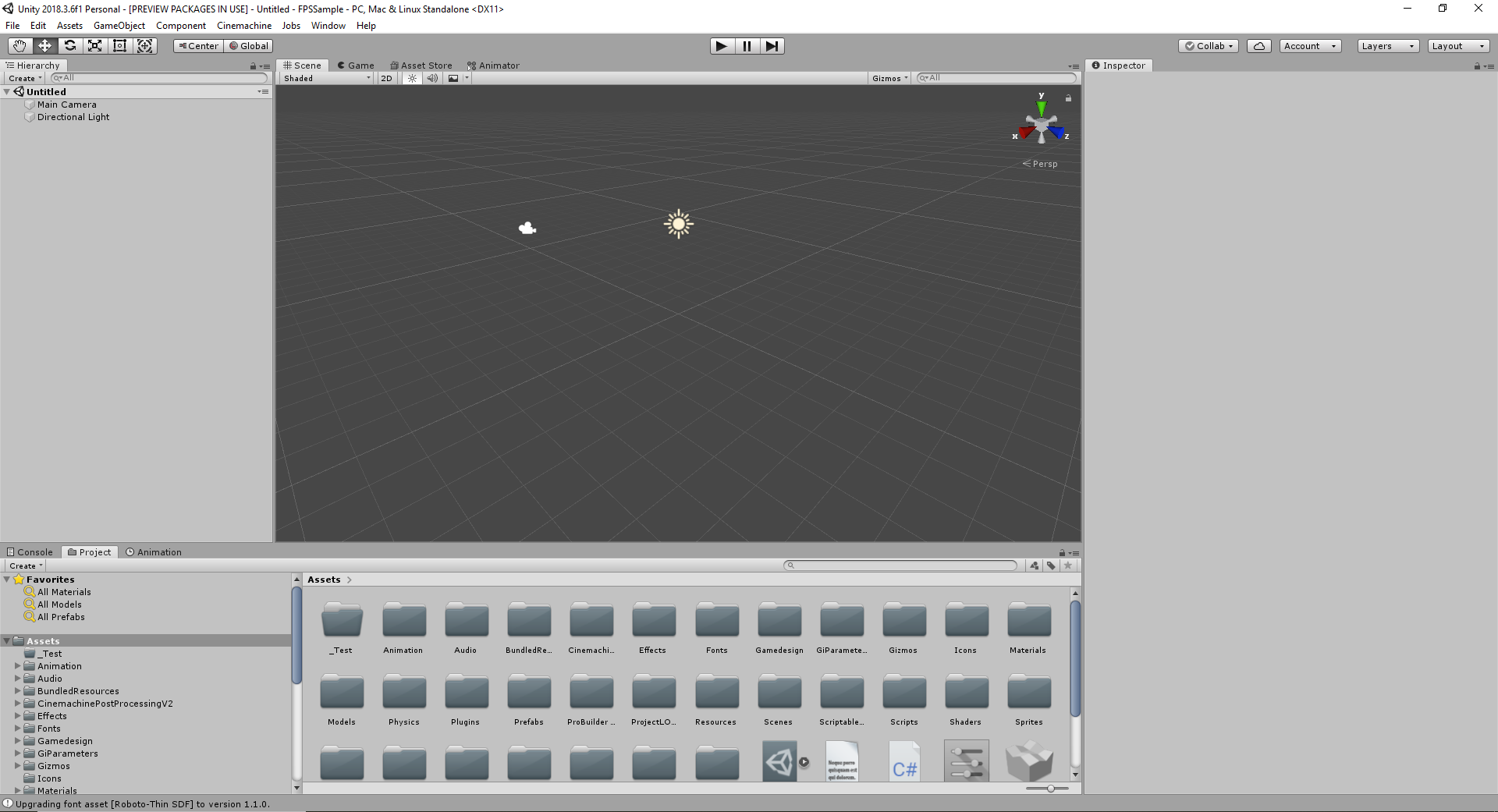Expand the BundledResources folder in tree

pos(18,691)
